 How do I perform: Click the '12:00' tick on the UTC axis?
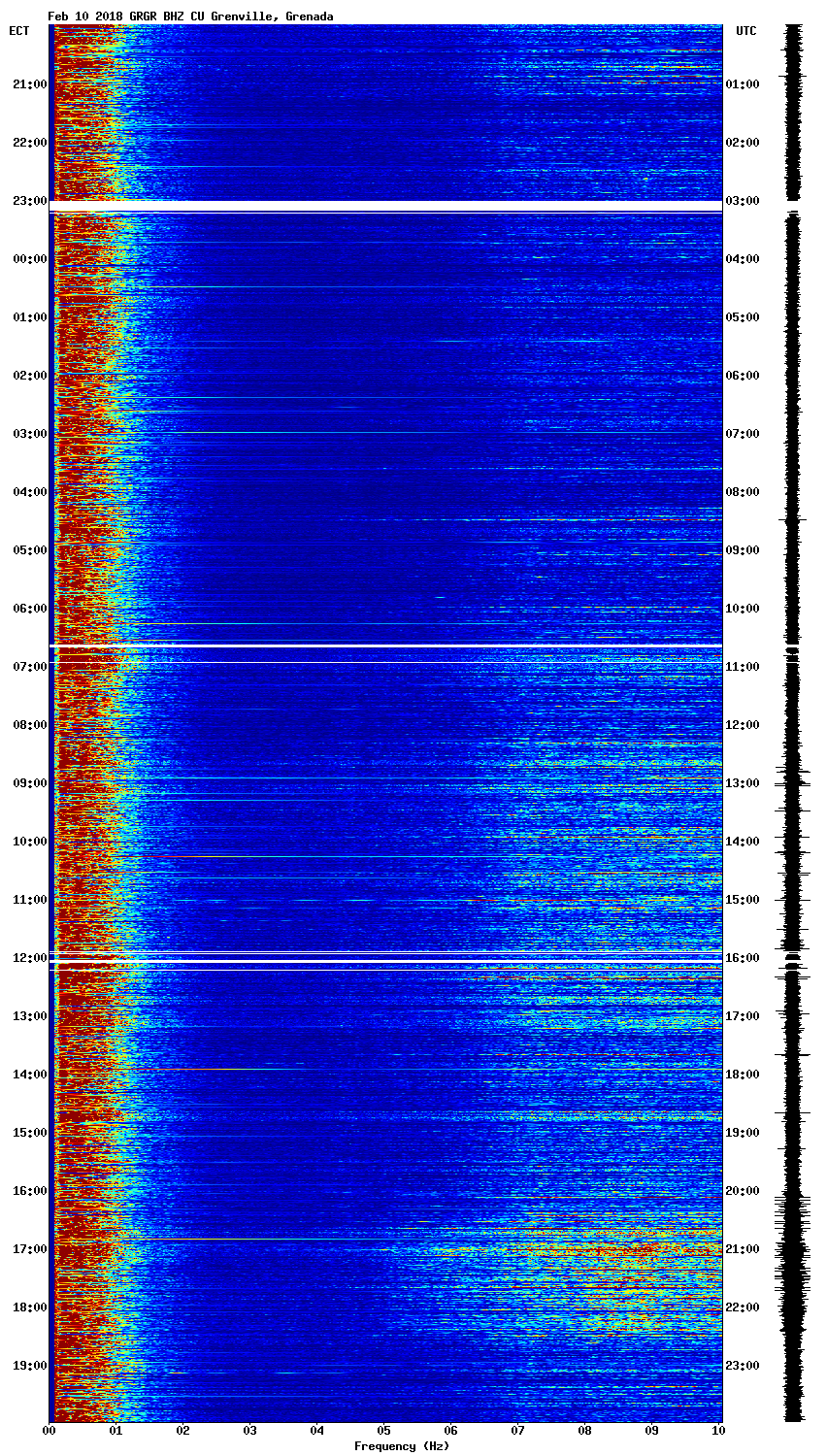coord(743,725)
